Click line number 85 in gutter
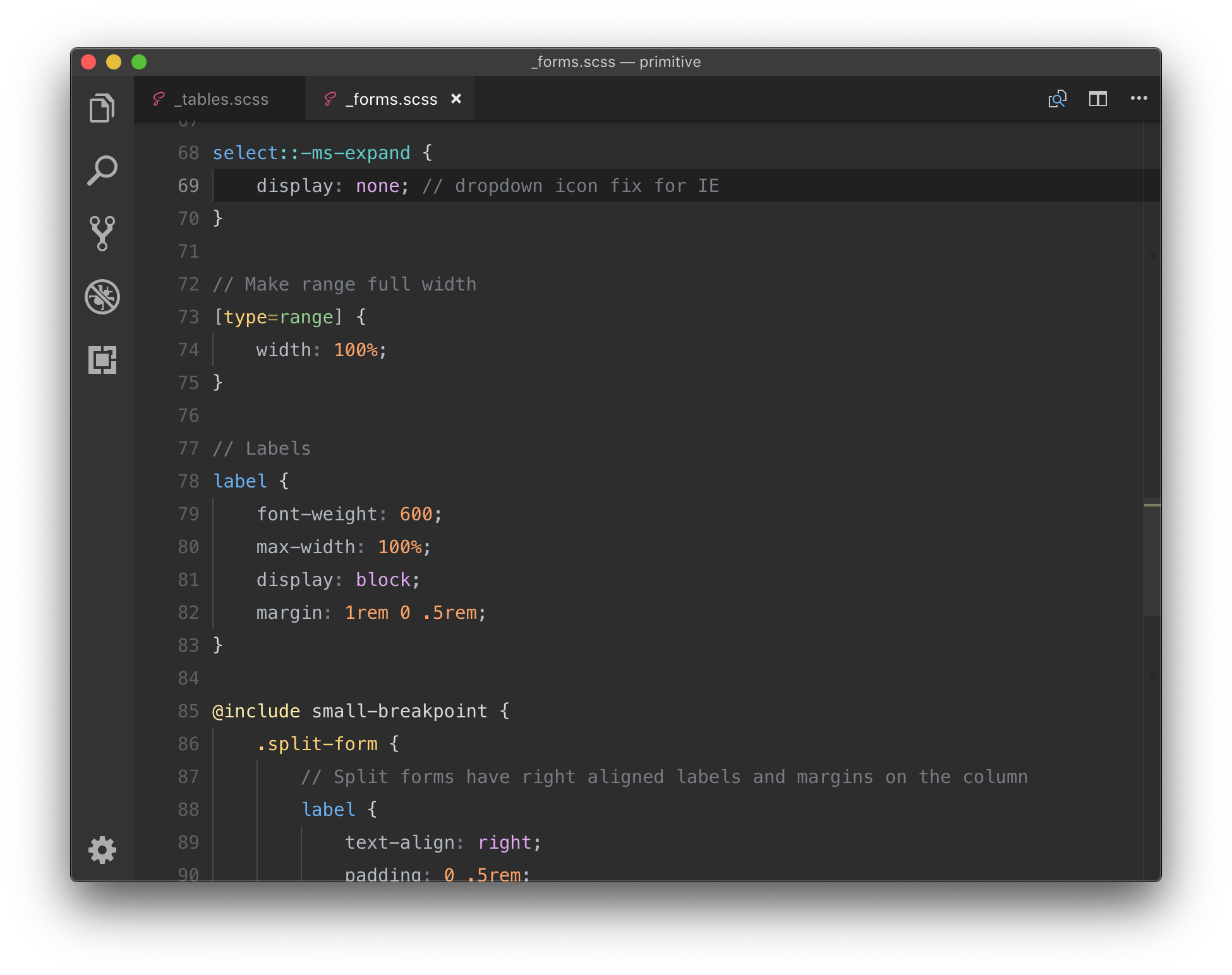1232x975 pixels. (188, 711)
